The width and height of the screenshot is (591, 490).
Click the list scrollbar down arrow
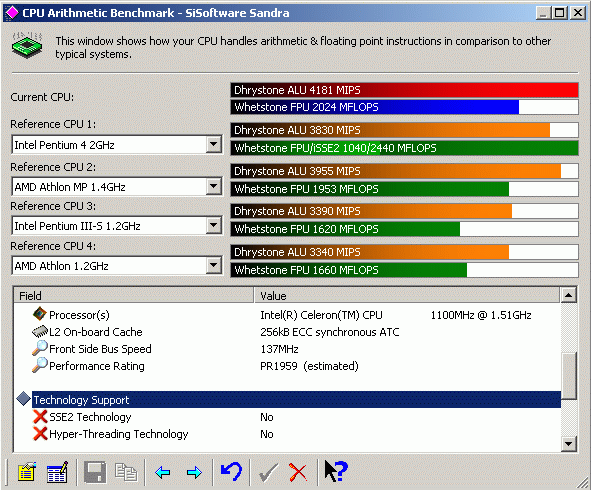click(x=568, y=444)
